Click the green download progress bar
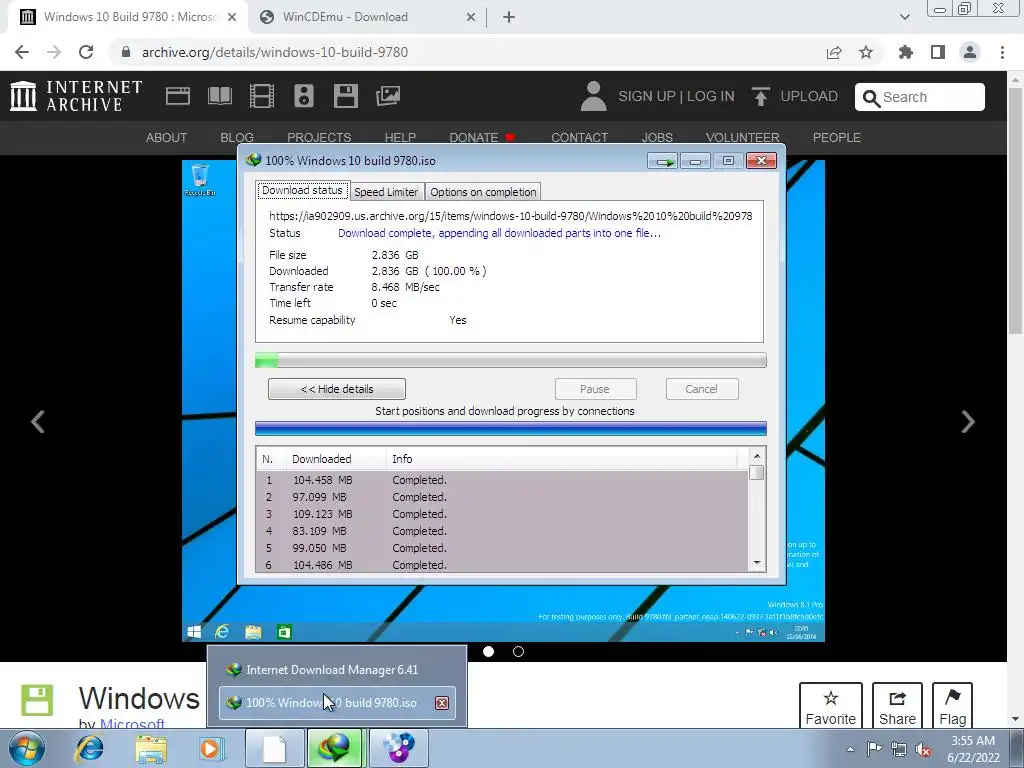1024x768 pixels. [511, 360]
